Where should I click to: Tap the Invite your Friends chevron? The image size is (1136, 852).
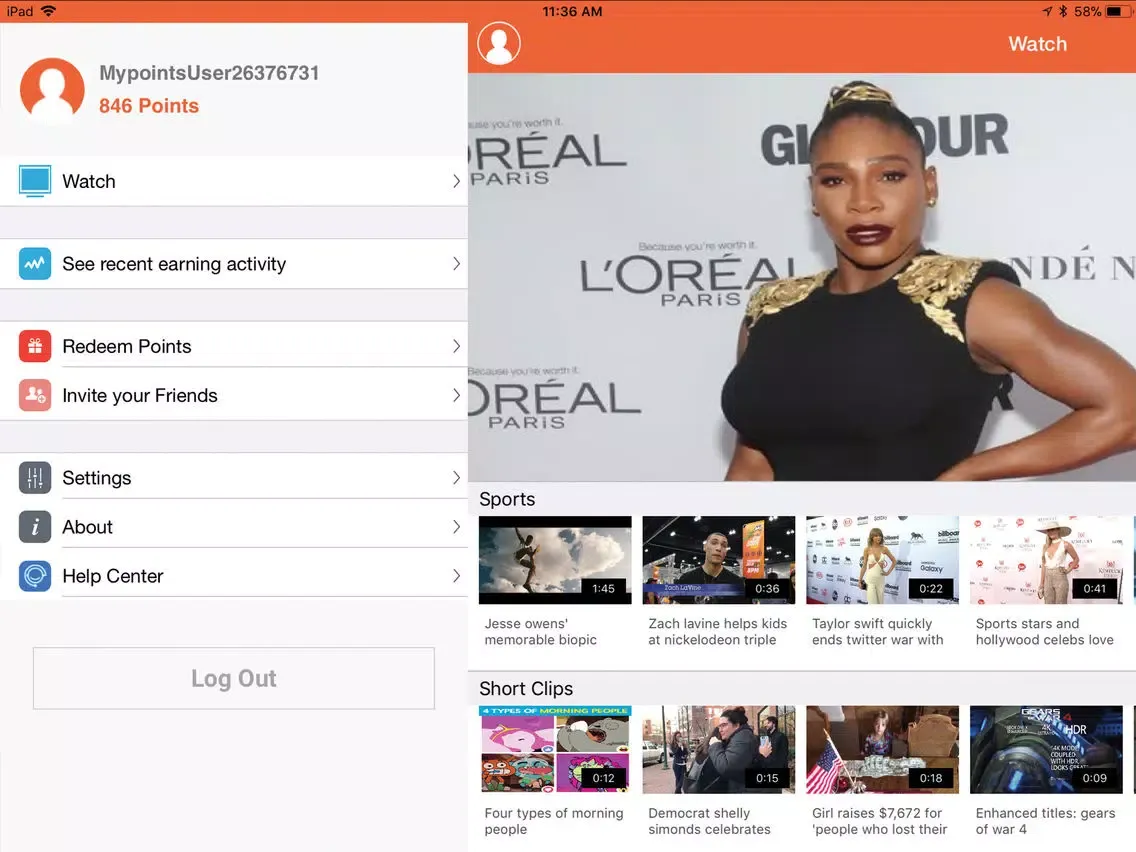(x=456, y=396)
